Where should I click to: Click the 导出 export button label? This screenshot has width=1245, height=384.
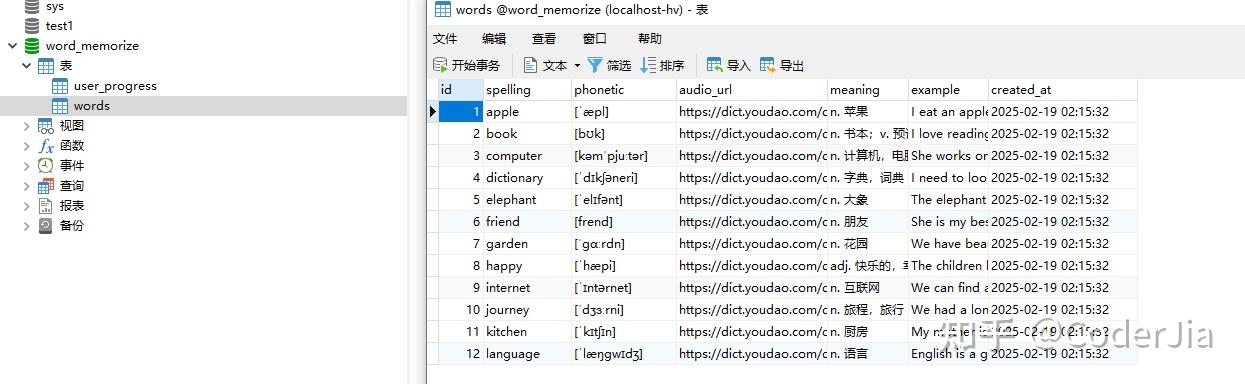(x=792, y=66)
